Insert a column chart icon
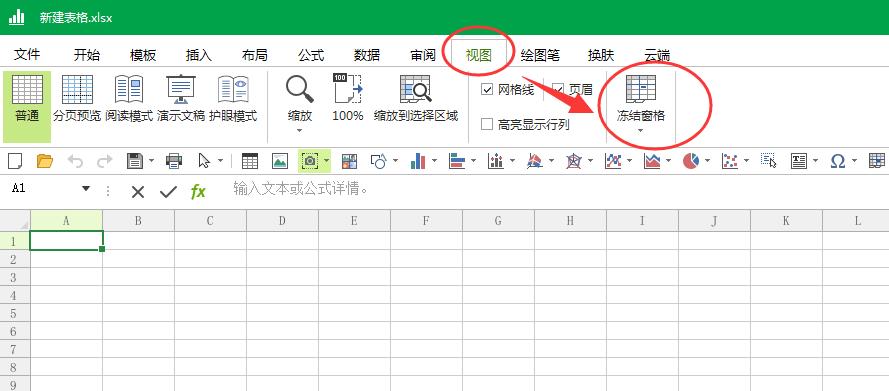The image size is (889, 391). (418, 162)
